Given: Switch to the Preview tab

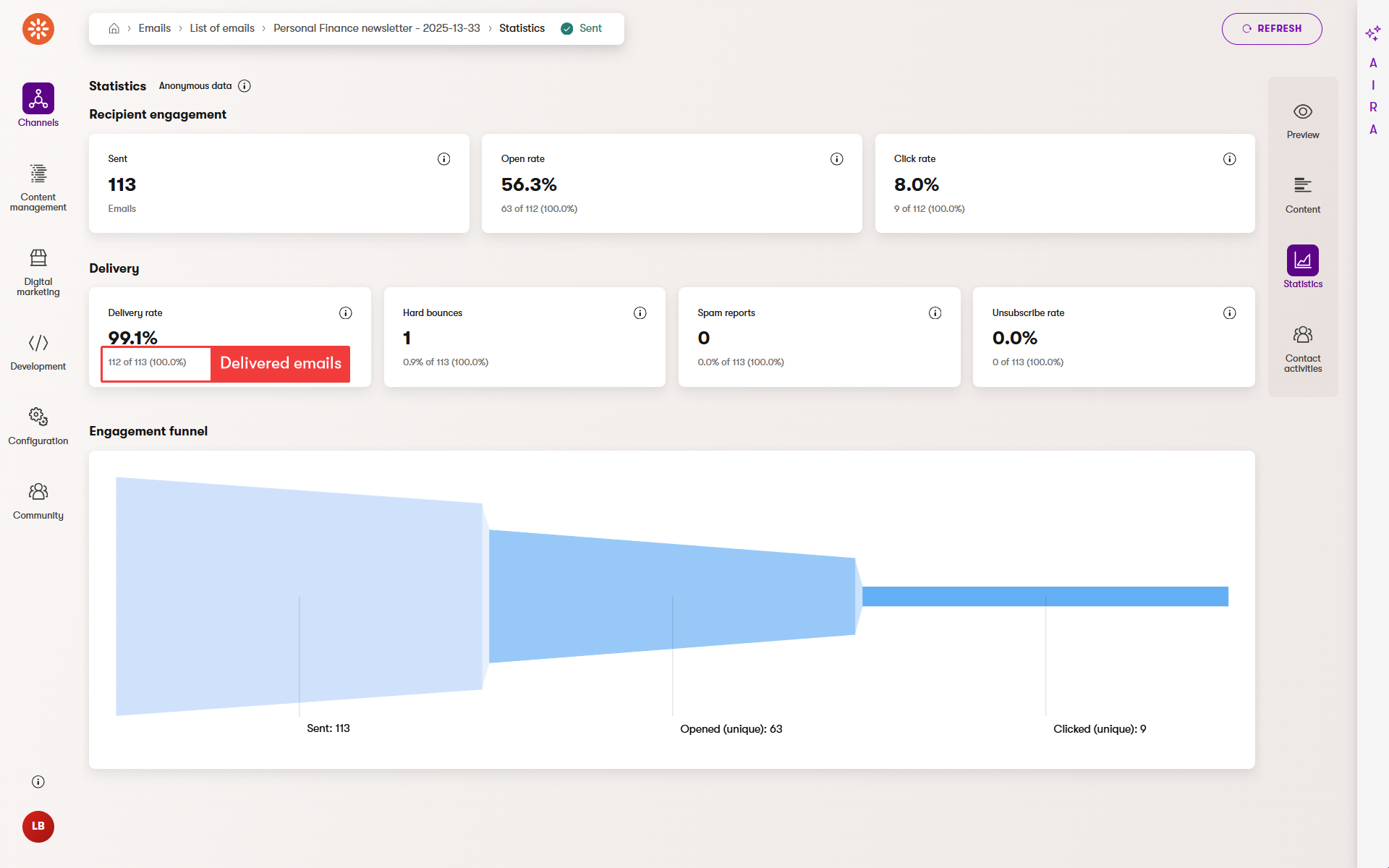Looking at the screenshot, I should click(x=1302, y=121).
